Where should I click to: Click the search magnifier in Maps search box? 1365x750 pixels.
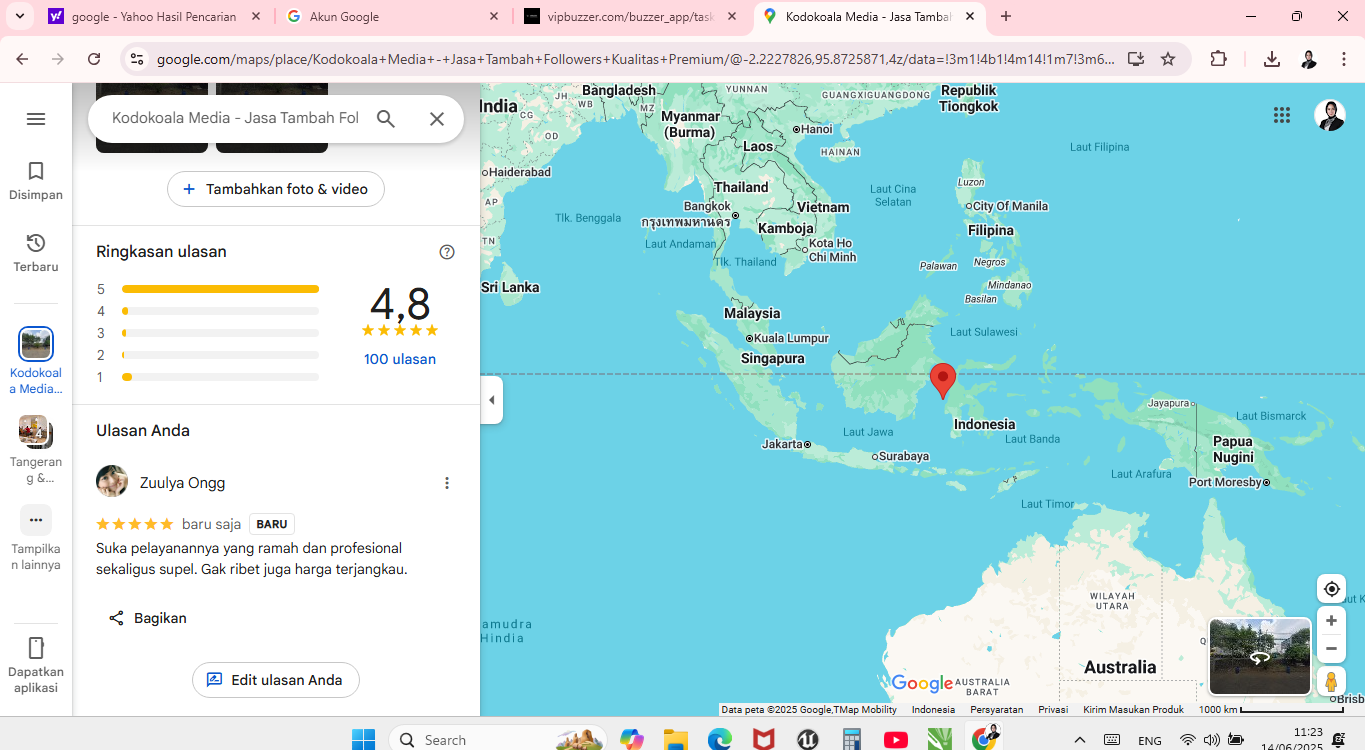(x=386, y=119)
